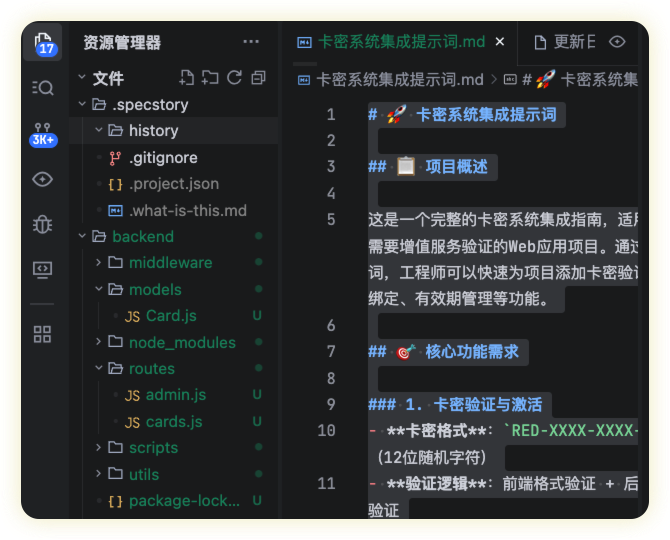Open the Search activity bar icon
670x540 pixels.
43,88
